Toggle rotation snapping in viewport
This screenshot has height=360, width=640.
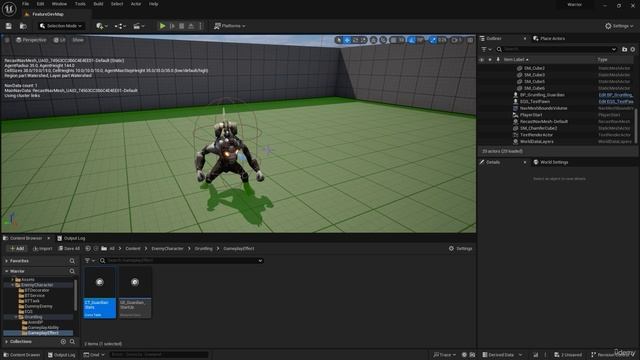tap(411, 40)
